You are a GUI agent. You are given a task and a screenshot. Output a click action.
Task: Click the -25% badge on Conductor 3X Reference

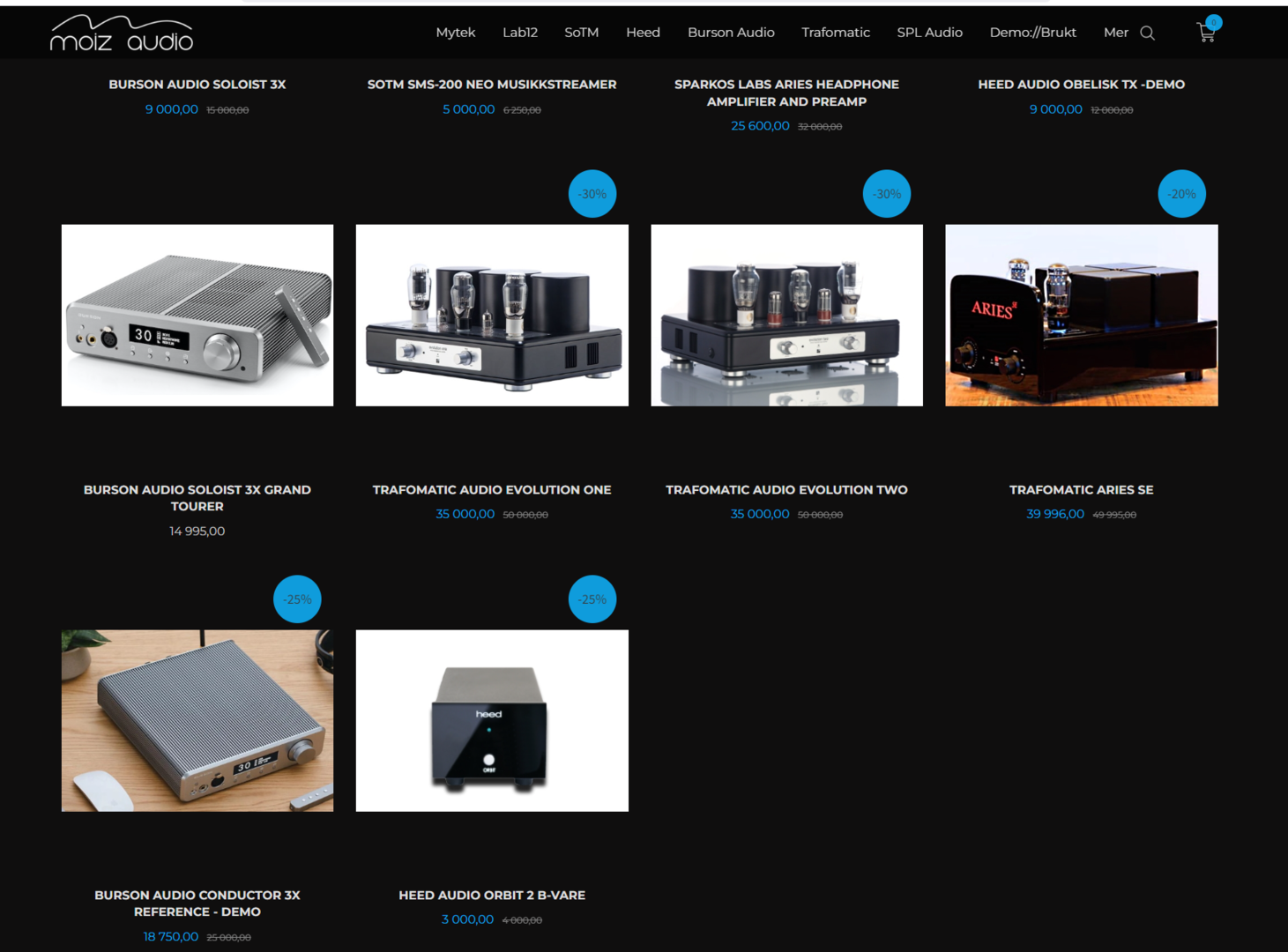(x=297, y=599)
